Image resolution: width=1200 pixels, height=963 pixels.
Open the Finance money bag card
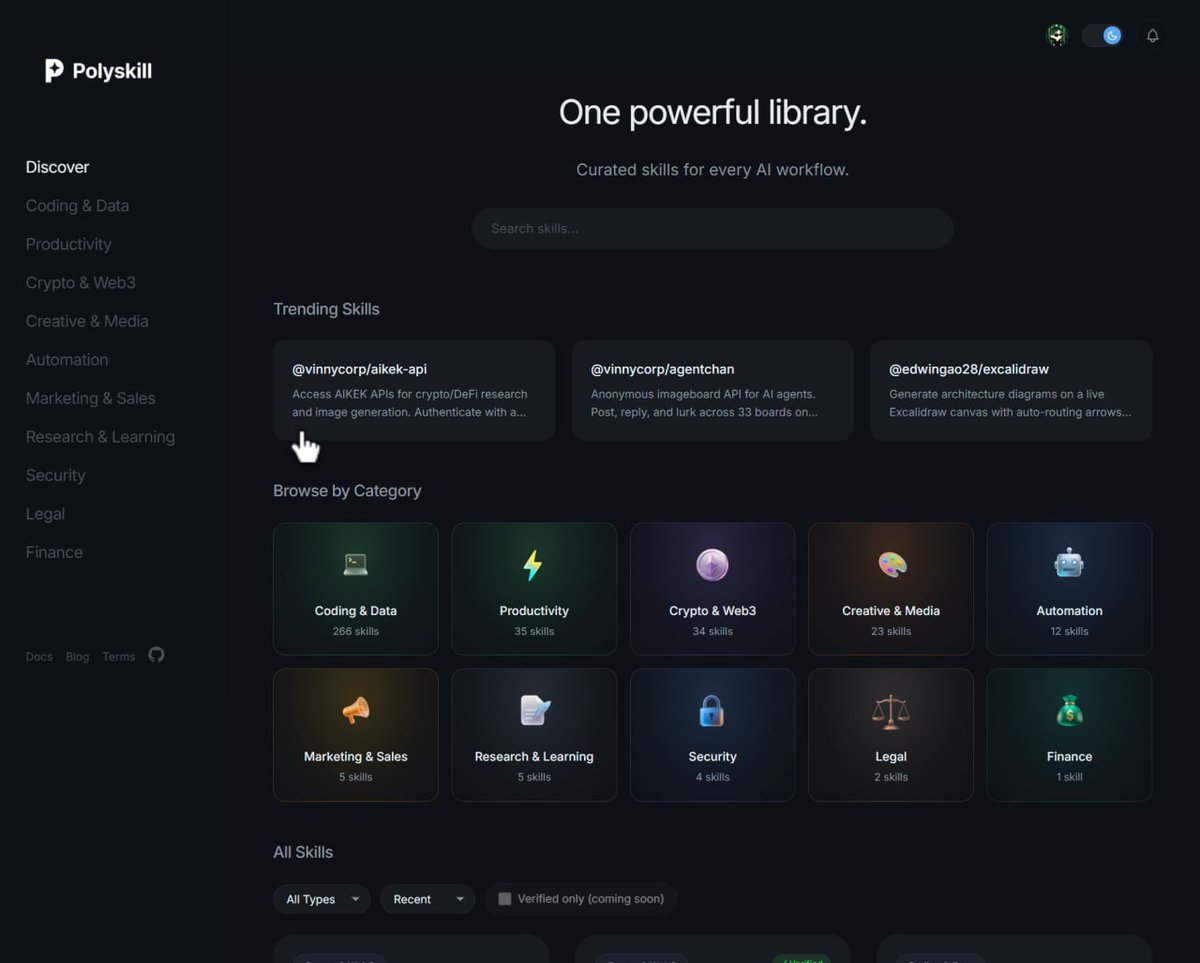1069,735
